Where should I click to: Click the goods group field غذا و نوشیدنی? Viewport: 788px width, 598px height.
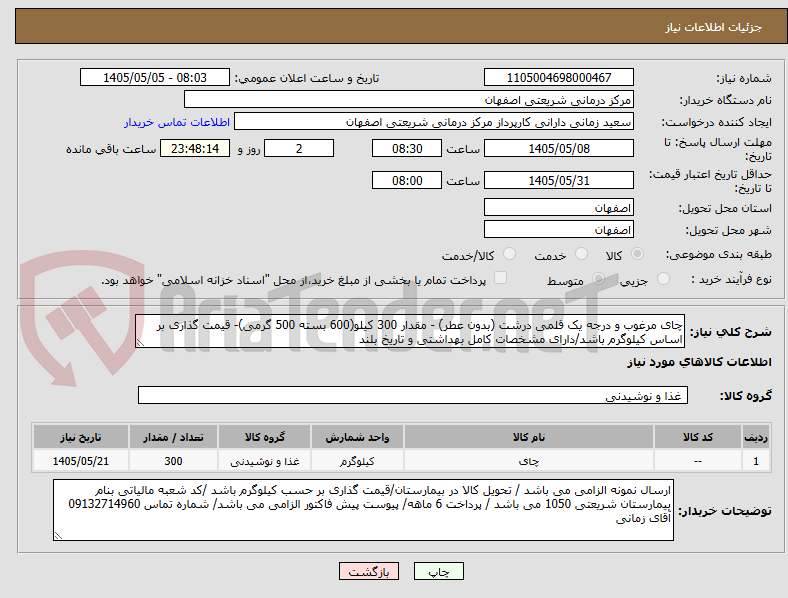tap(413, 395)
